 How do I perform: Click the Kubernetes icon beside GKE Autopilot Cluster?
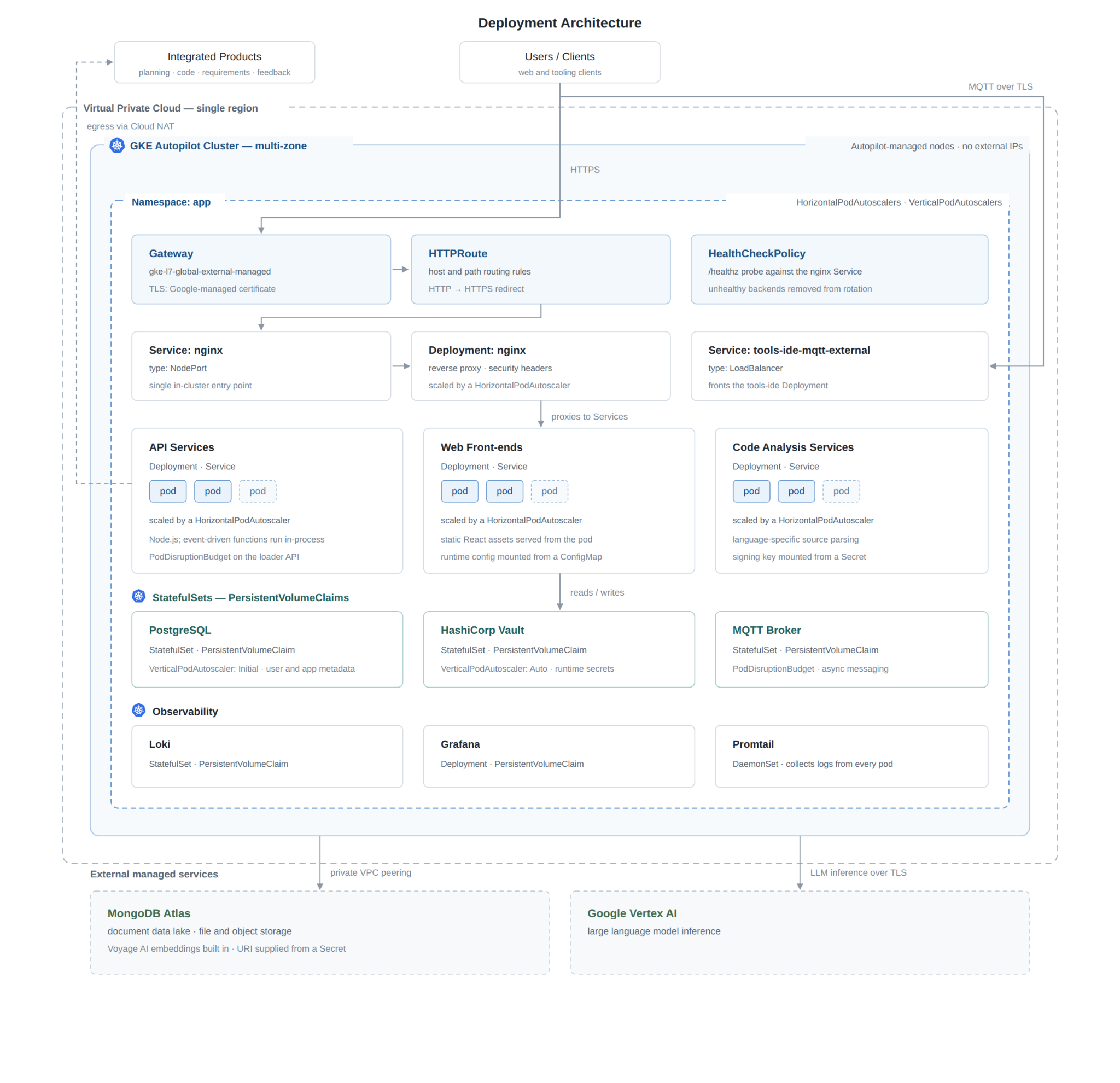(x=117, y=145)
